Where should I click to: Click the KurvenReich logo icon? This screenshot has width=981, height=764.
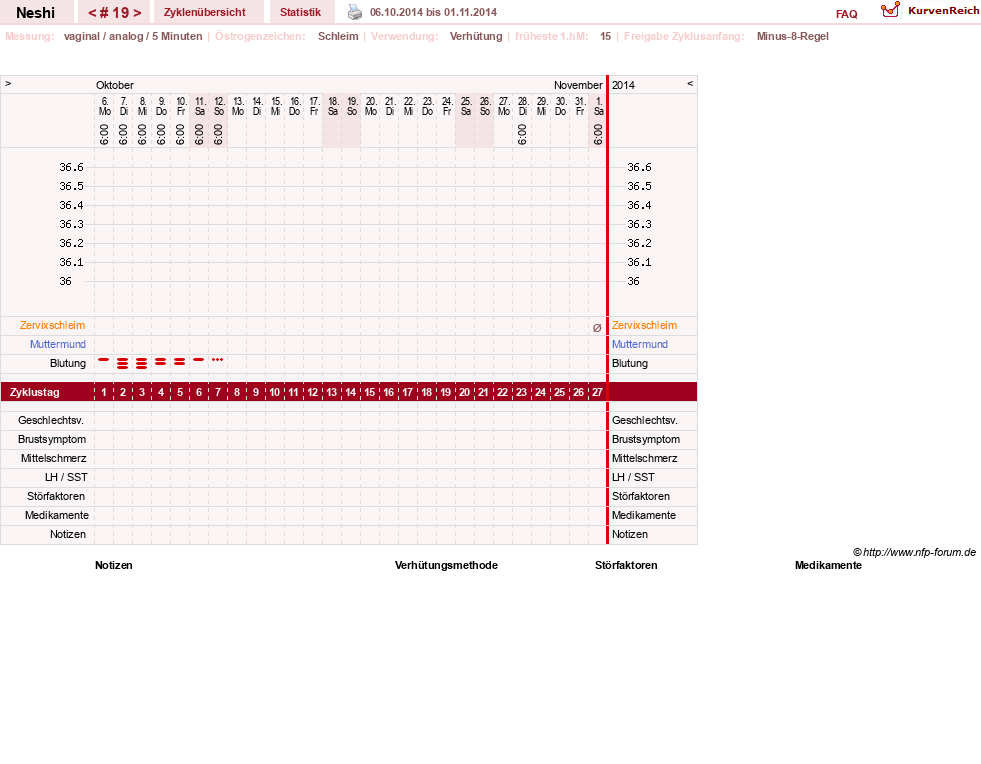click(x=890, y=10)
